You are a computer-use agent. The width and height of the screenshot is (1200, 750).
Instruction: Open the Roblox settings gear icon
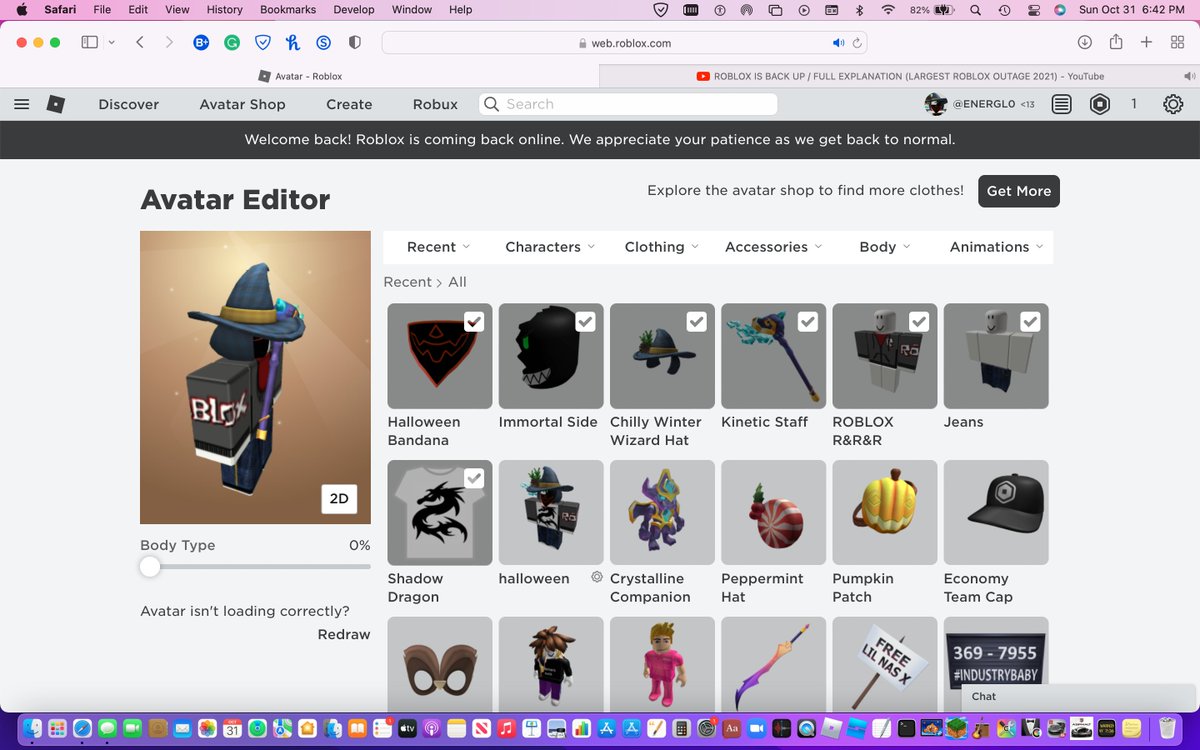(x=1173, y=104)
